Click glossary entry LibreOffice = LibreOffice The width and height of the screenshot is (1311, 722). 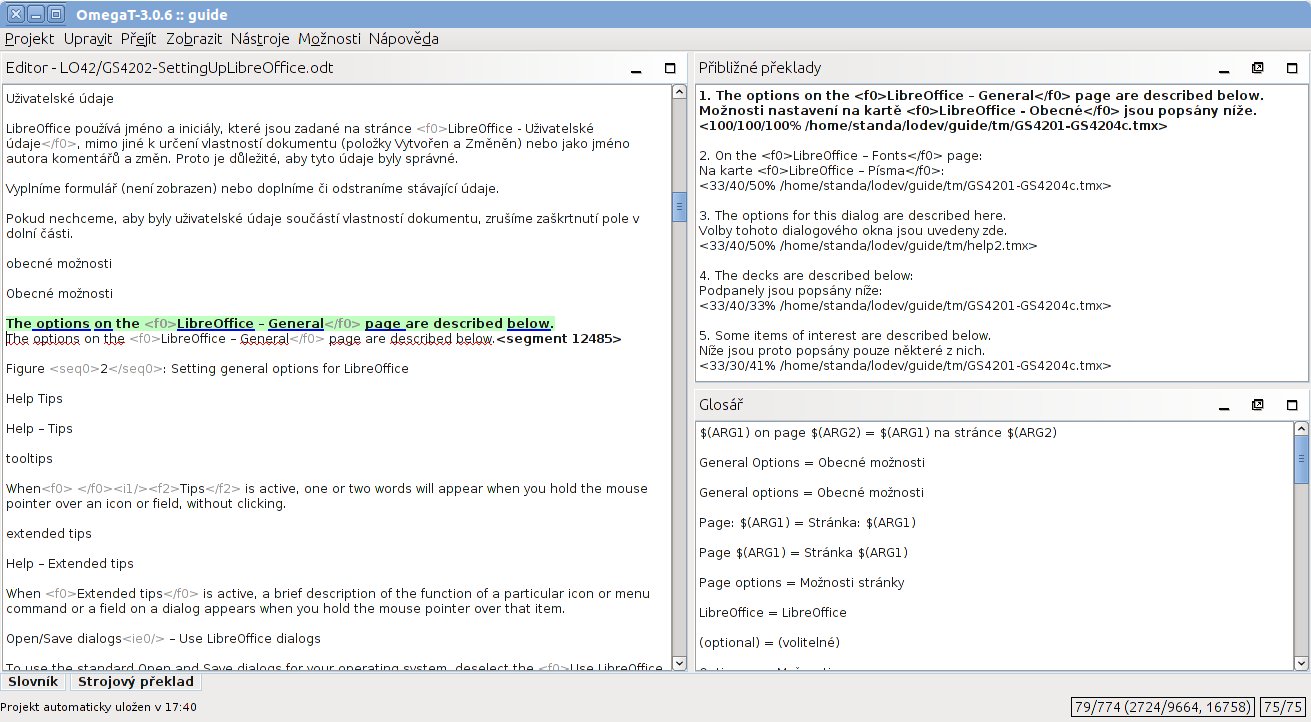[x=773, y=612]
